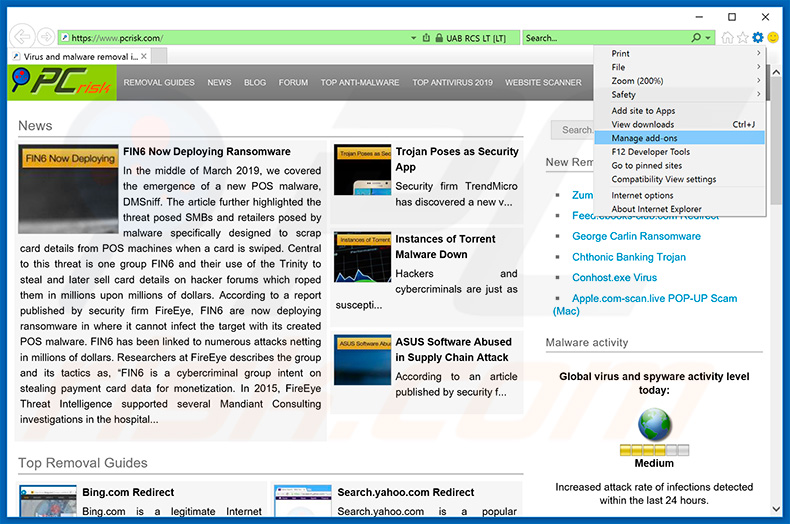
Task: Click the website Search box
Action: [x=572, y=130]
